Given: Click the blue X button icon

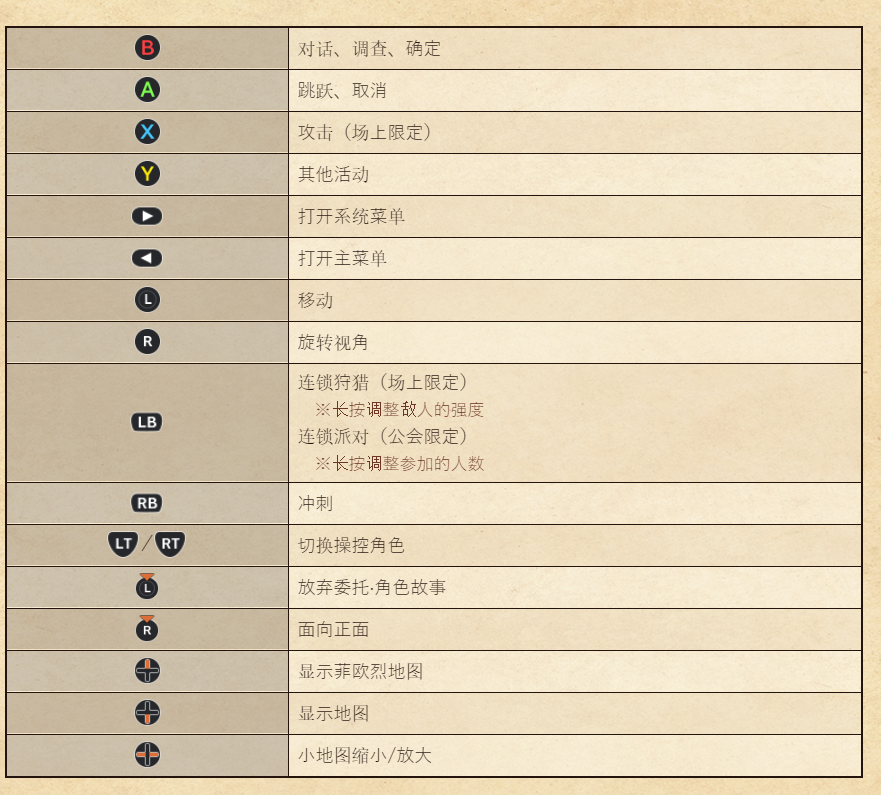Looking at the screenshot, I should pos(147,132).
